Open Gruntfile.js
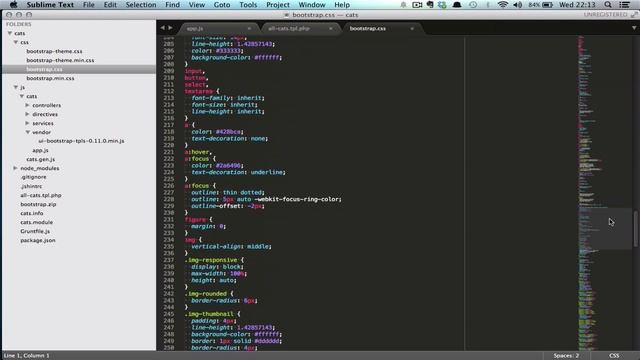 coord(35,231)
